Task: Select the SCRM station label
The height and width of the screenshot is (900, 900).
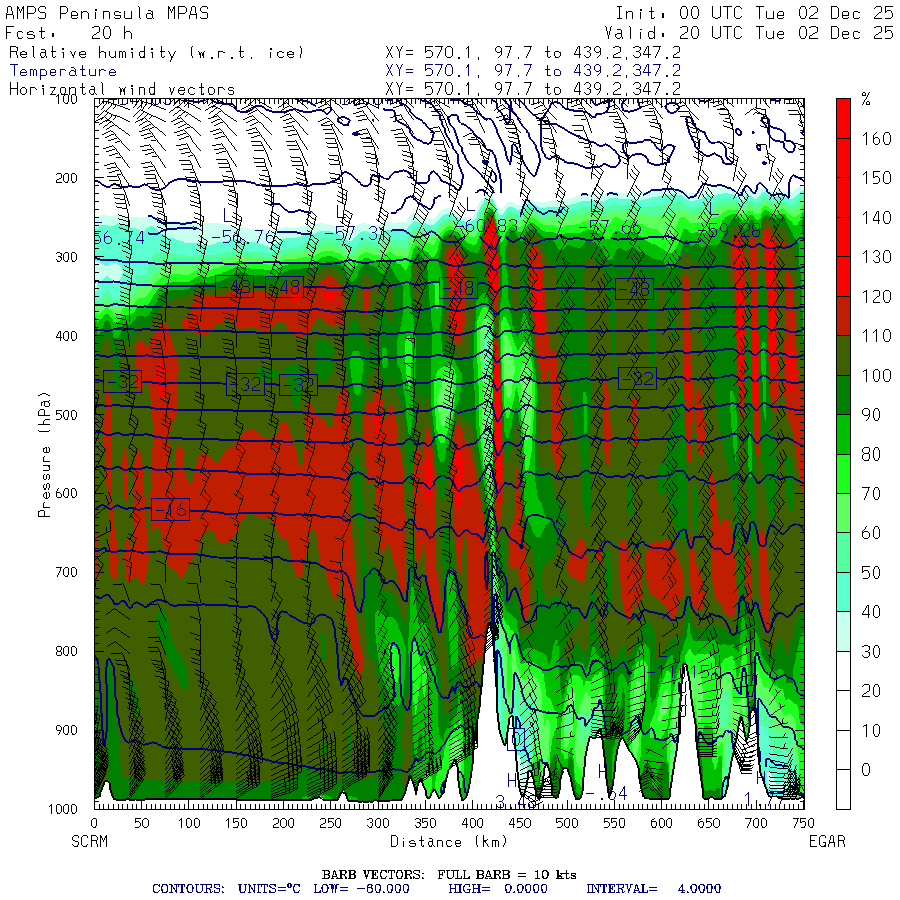Action: (90, 841)
